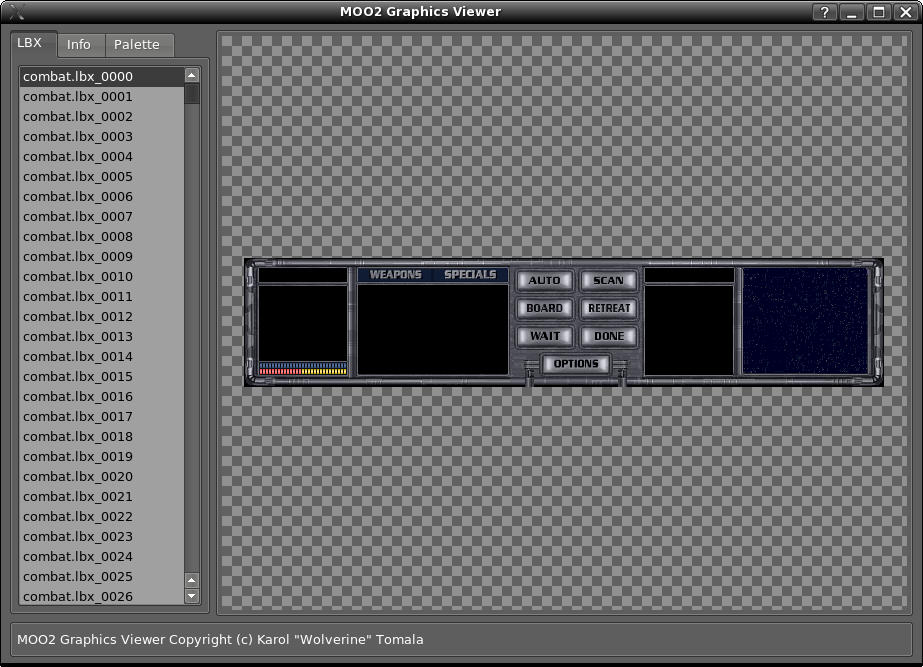View combat.lbx_0025 image
This screenshot has width=923, height=667.
click(102, 577)
